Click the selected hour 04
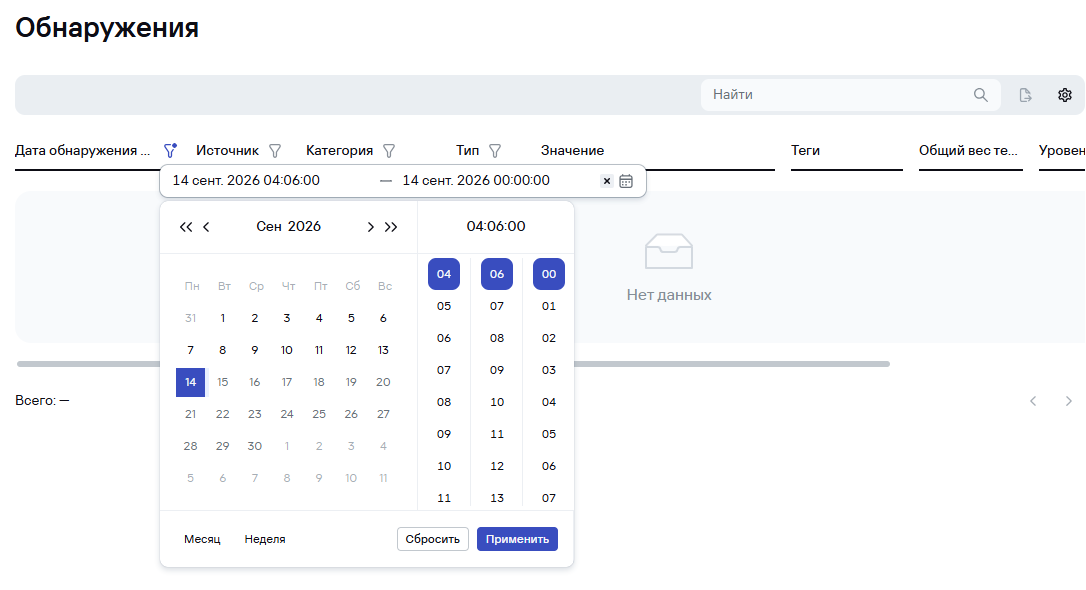The width and height of the screenshot is (1086, 590). [444, 274]
